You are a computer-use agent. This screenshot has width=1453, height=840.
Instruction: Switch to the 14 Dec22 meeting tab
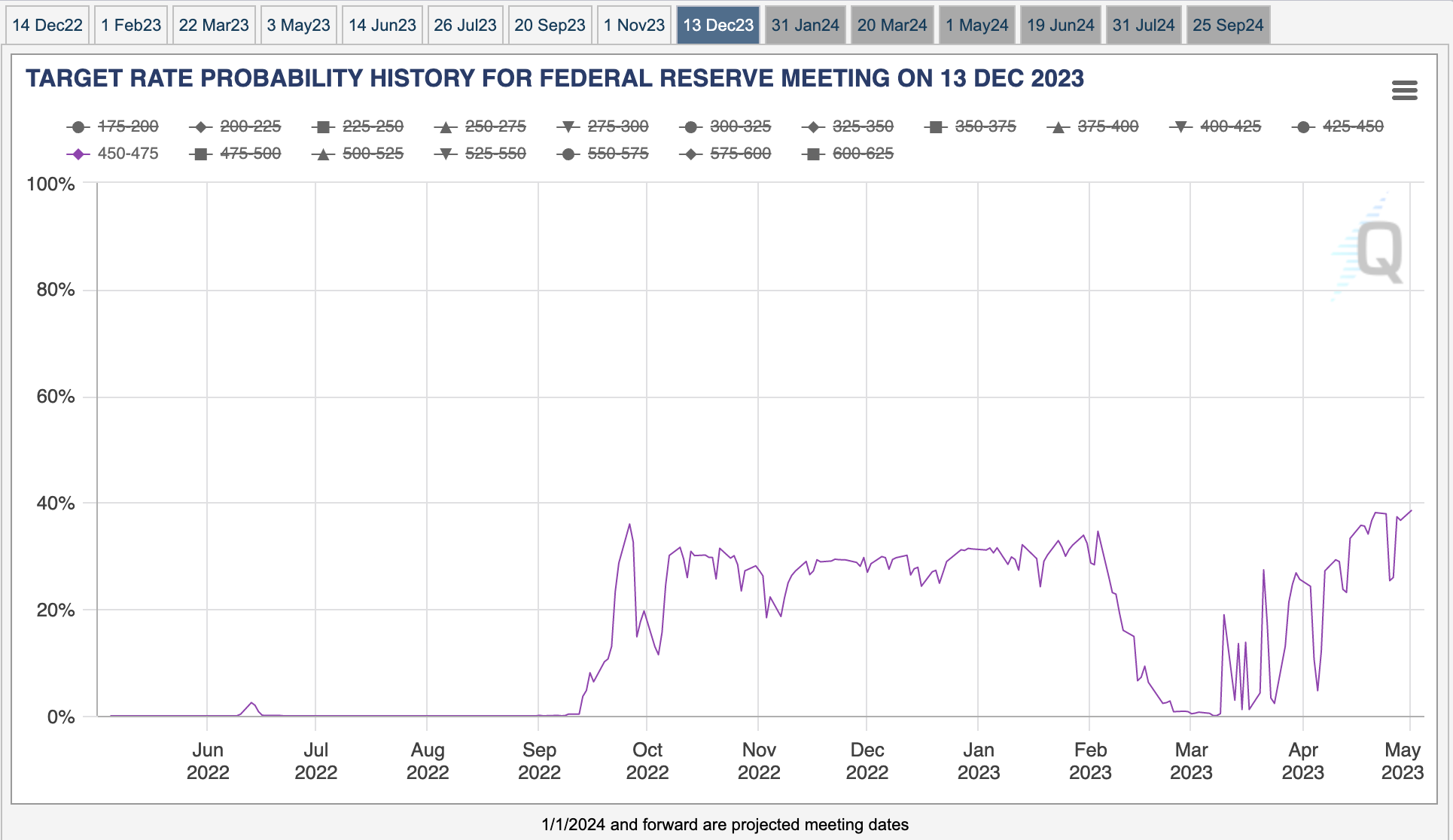coord(47,25)
